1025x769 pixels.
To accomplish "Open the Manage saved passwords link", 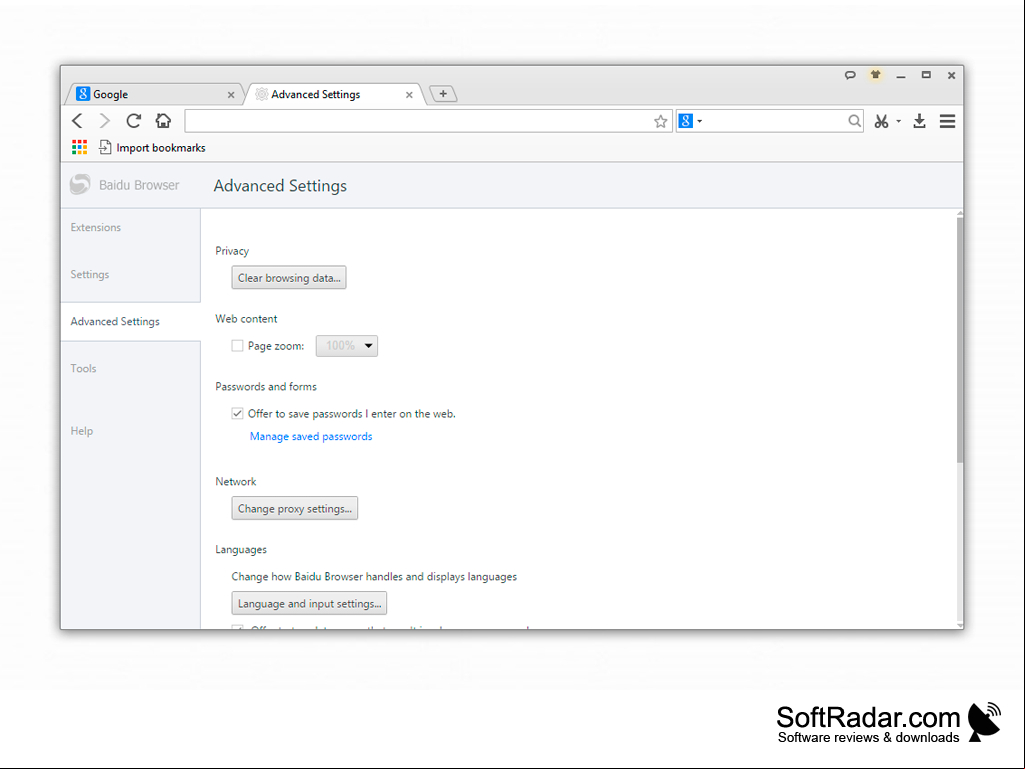I will point(311,437).
